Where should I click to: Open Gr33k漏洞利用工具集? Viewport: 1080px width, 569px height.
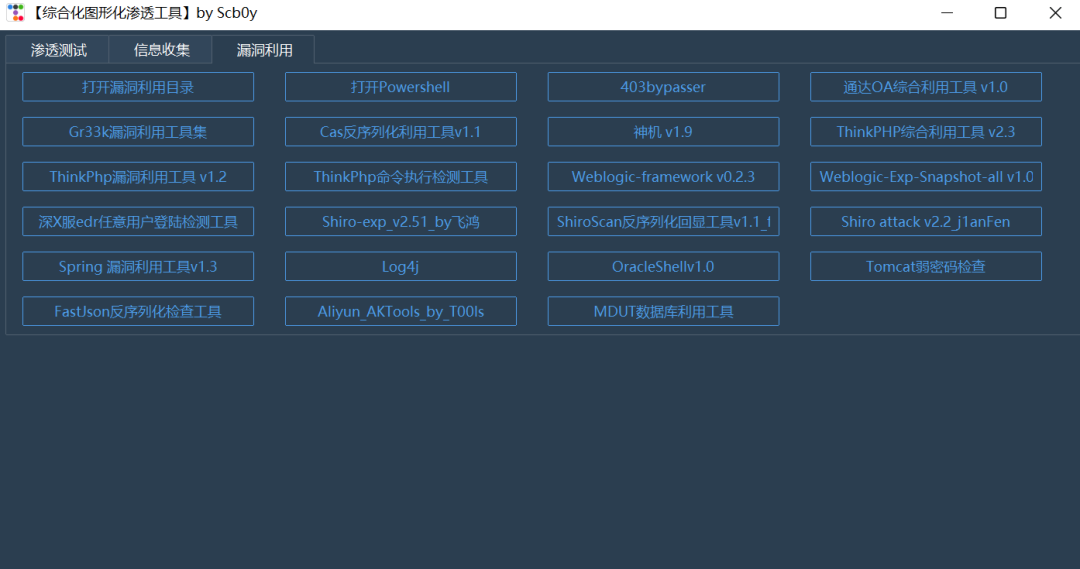[x=138, y=132]
